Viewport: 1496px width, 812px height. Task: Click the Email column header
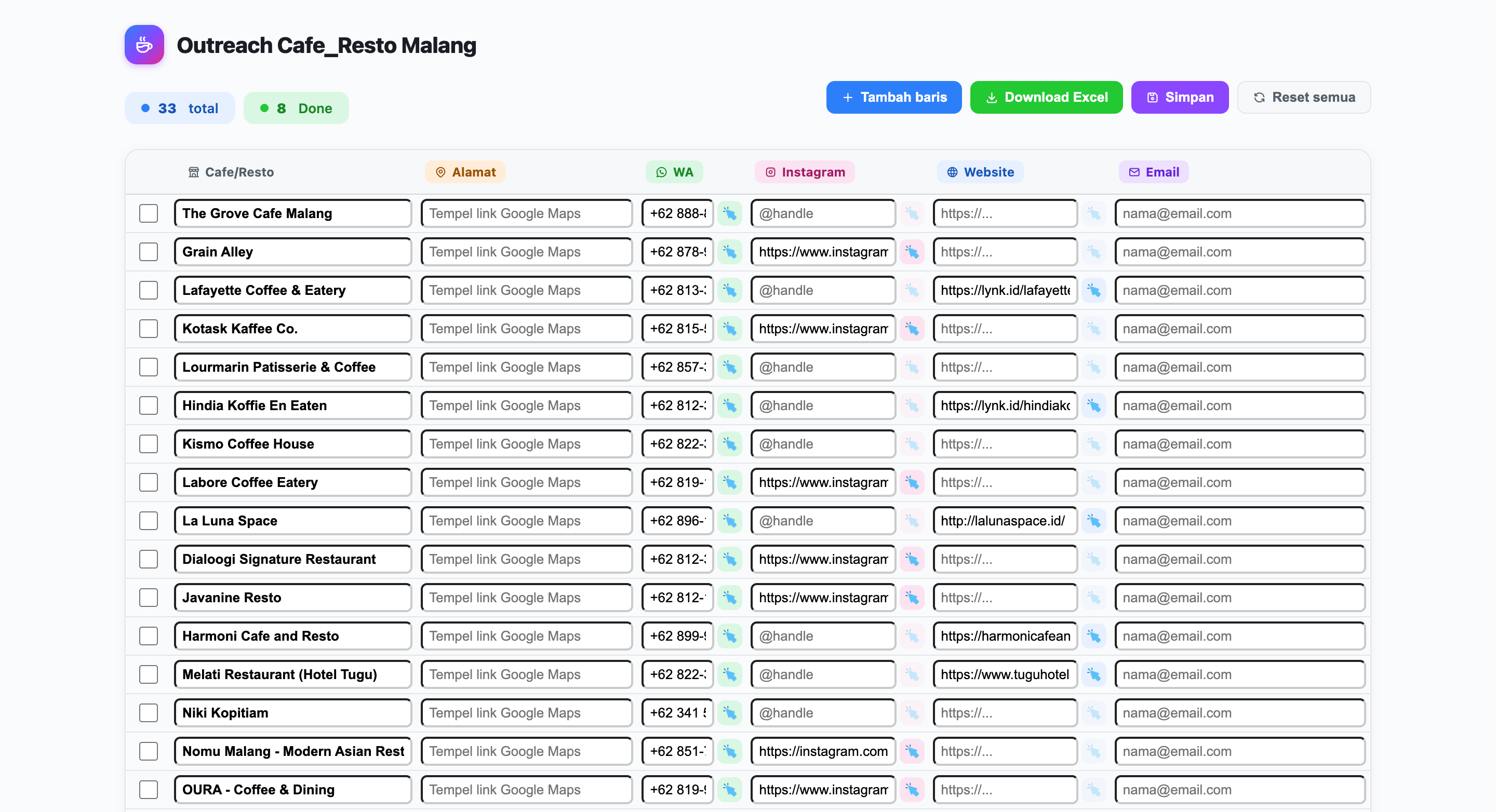1153,172
